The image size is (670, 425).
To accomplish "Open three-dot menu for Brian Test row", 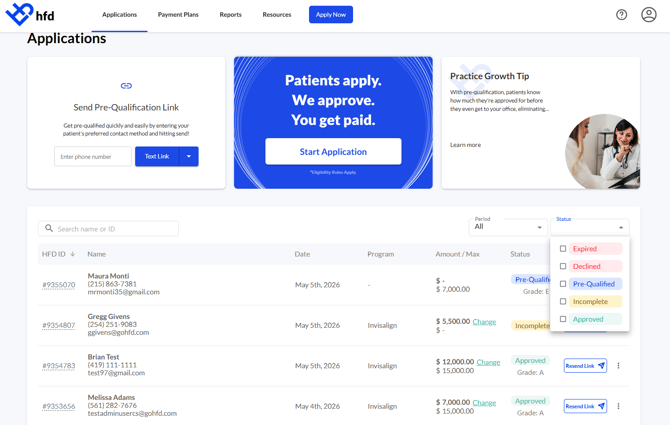I will [618, 366].
